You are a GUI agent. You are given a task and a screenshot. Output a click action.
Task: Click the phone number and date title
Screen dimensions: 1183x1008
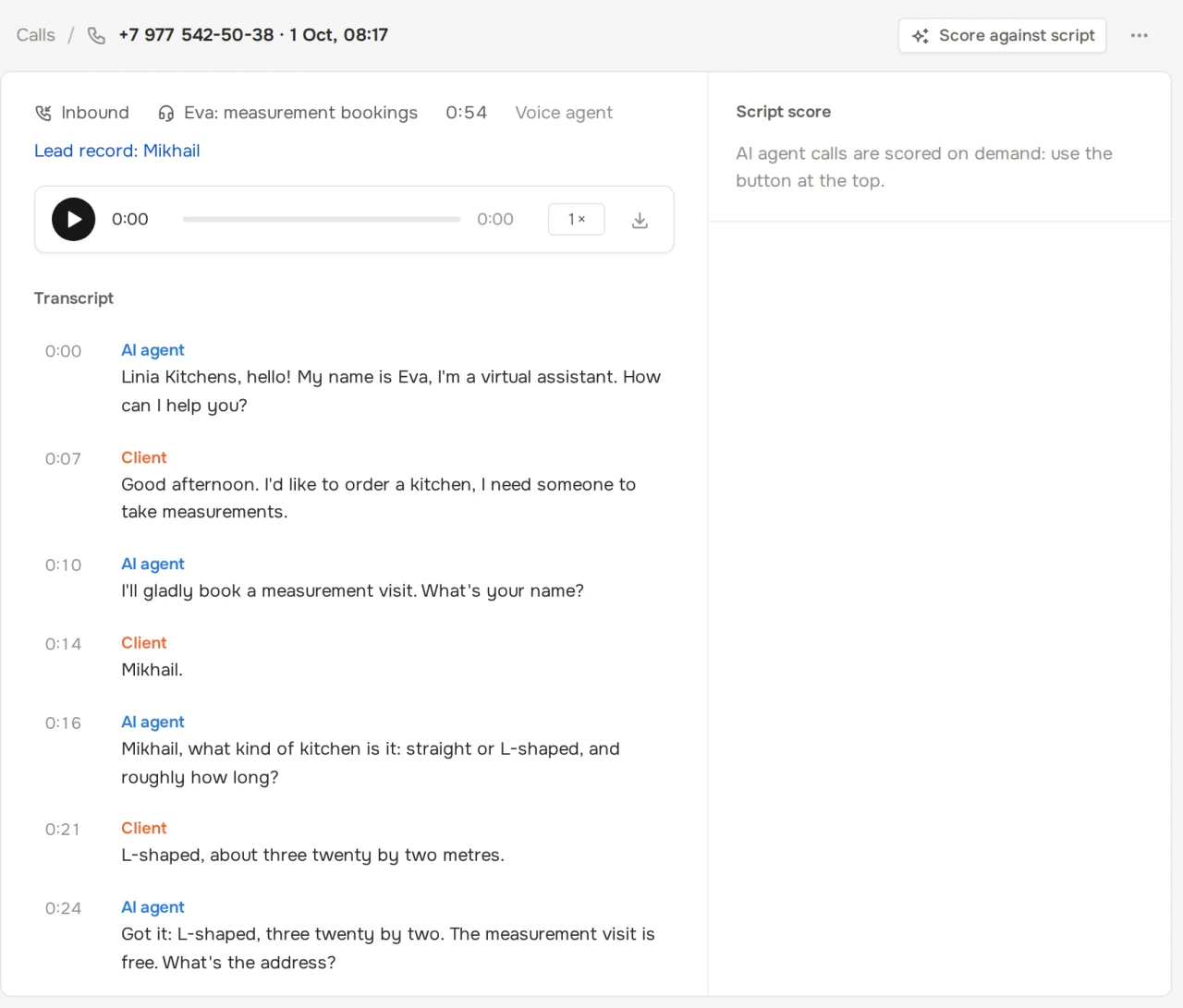tap(253, 35)
